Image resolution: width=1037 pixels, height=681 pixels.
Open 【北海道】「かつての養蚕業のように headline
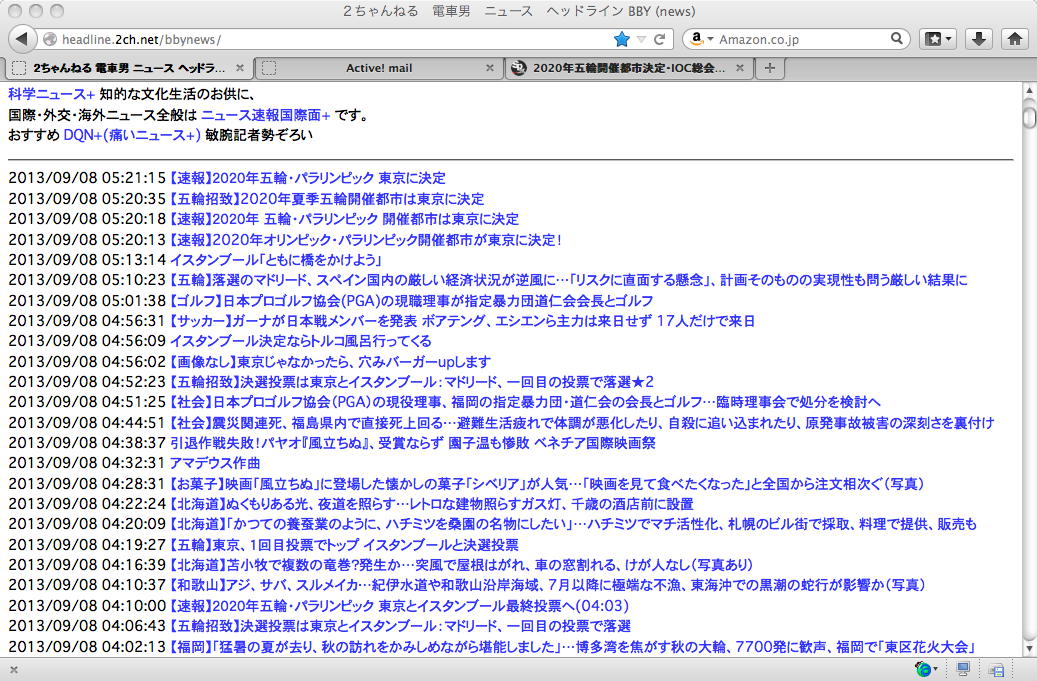coord(573,524)
